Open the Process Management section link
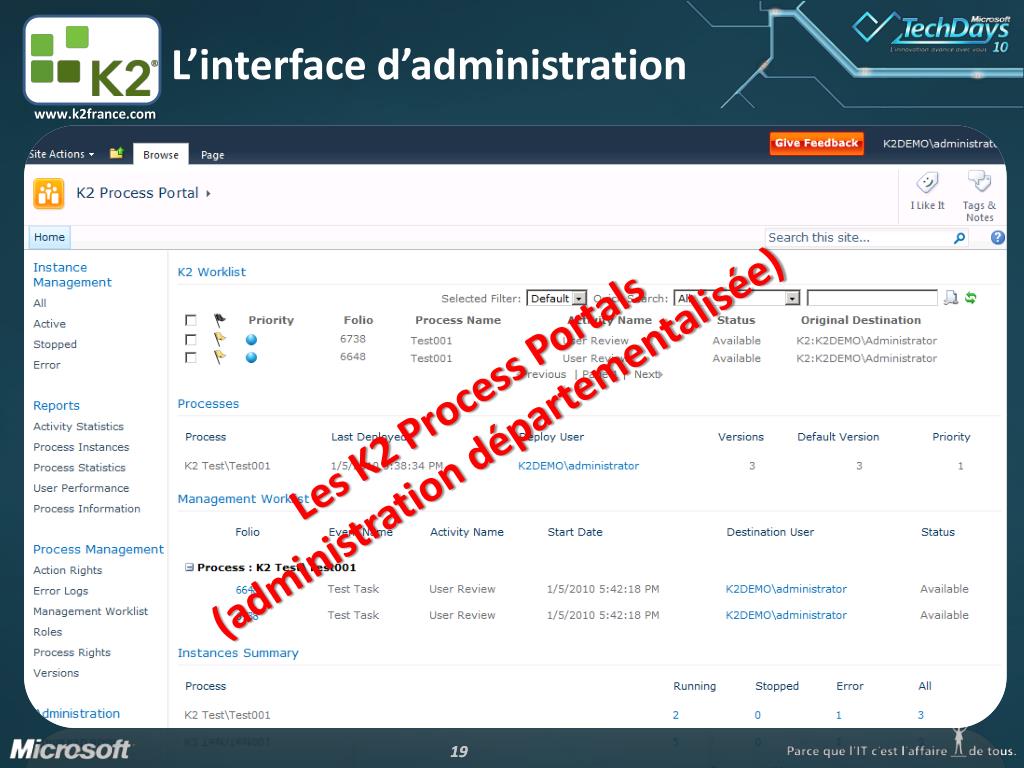This screenshot has height=768, width=1024. [x=99, y=550]
